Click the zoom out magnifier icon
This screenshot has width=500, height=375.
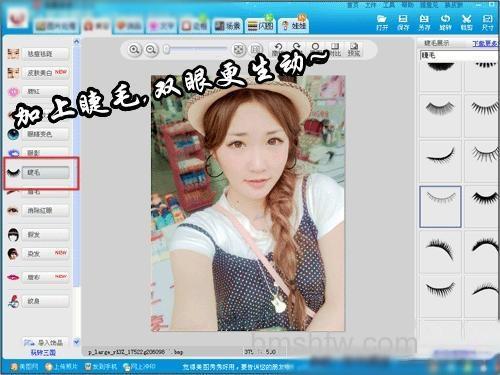click(x=151, y=50)
